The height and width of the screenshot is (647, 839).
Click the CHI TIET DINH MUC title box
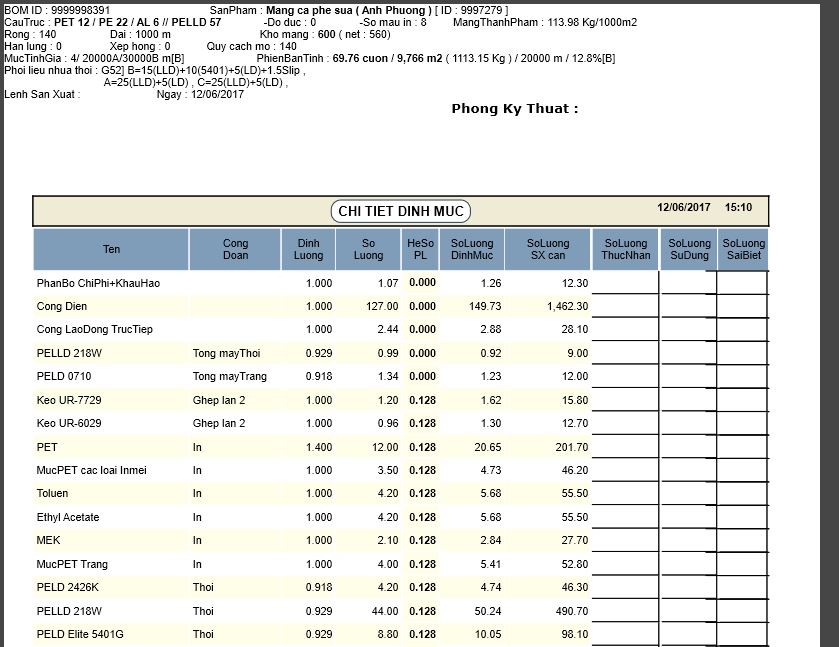point(400,211)
